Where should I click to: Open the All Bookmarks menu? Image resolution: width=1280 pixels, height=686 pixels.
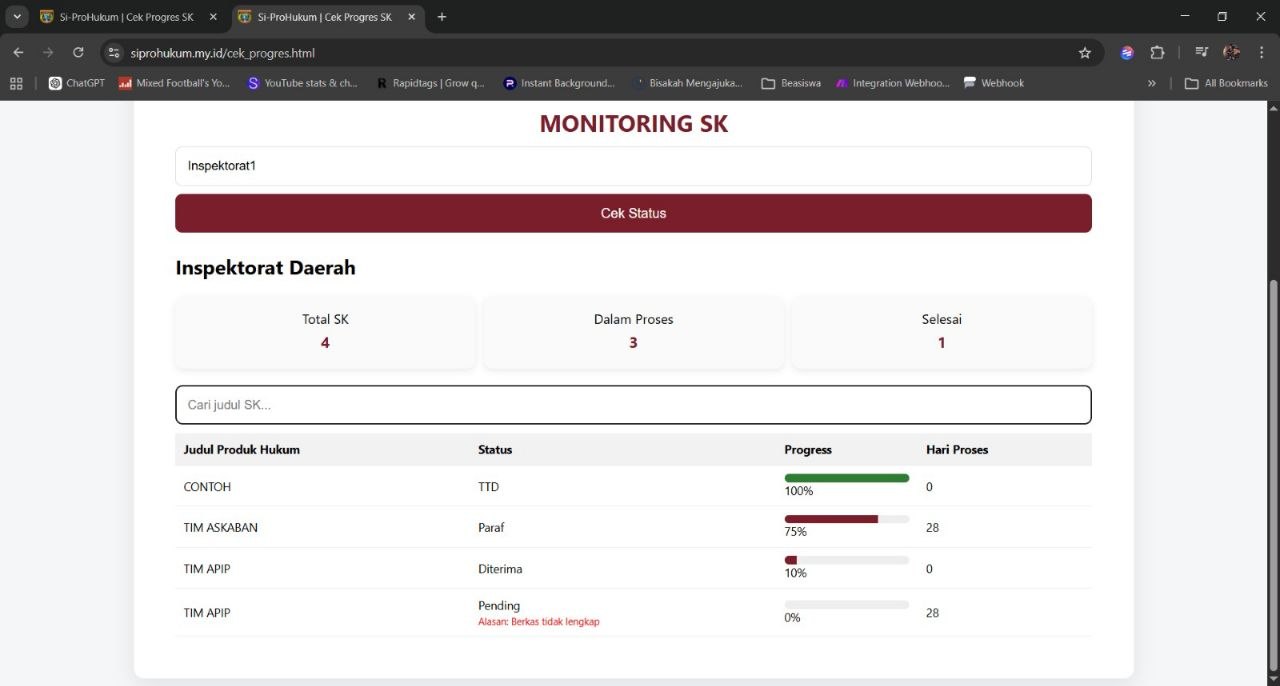tap(1226, 83)
